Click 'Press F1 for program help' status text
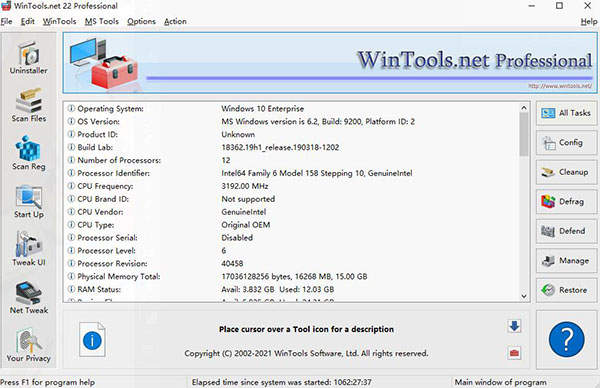 [x=47, y=382]
